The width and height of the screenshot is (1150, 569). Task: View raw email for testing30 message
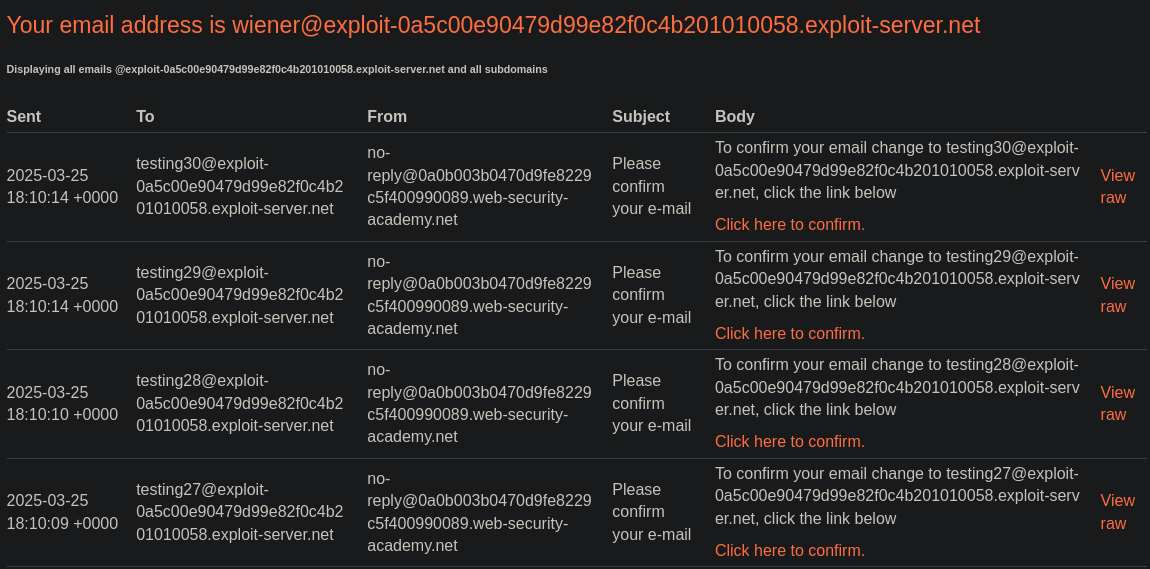(1117, 186)
